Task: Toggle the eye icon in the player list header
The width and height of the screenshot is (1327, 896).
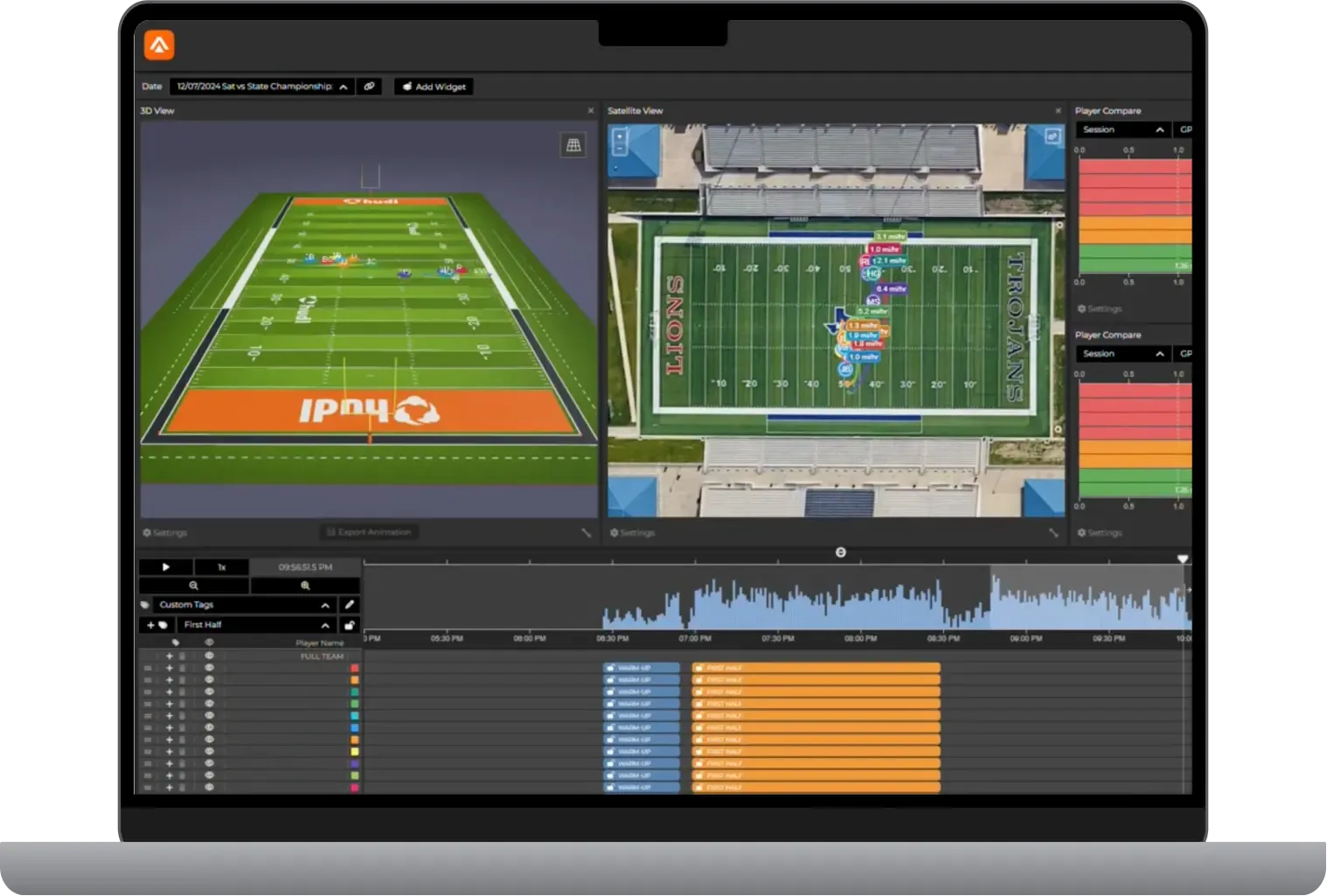Action: point(208,642)
